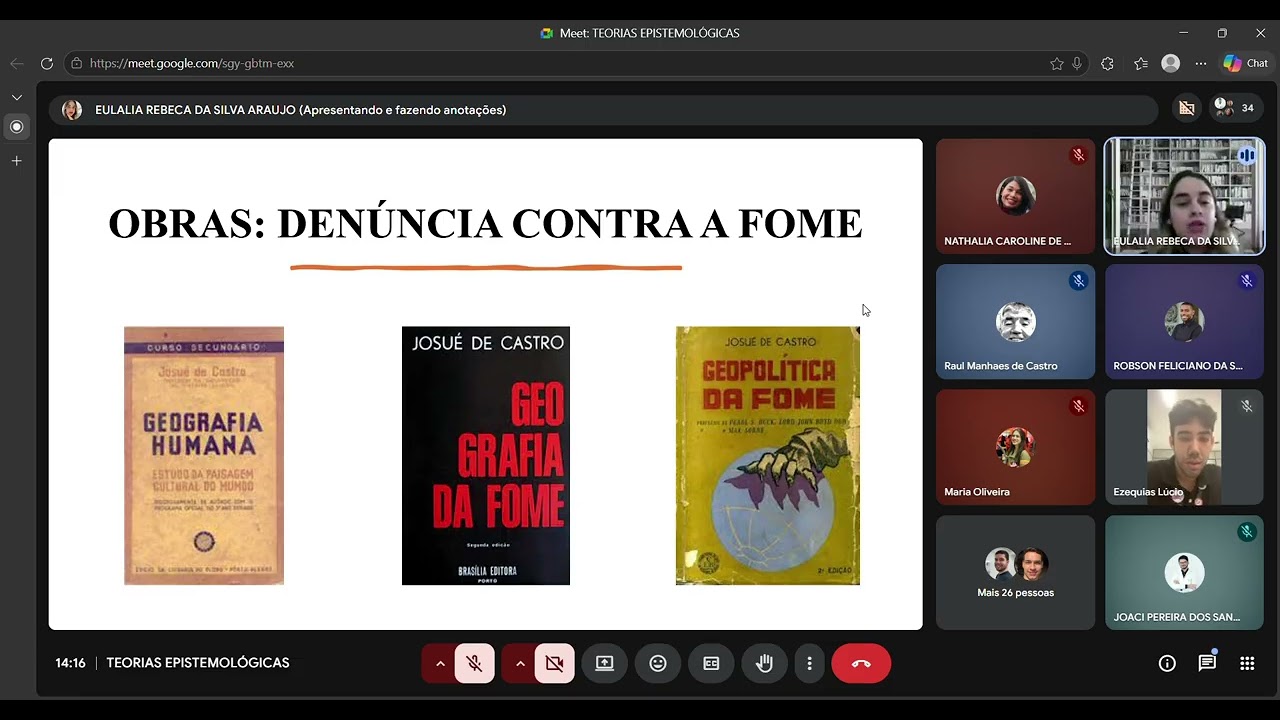This screenshot has width=1280, height=720.
Task: Reload the page with refresh icon
Action: 47,63
